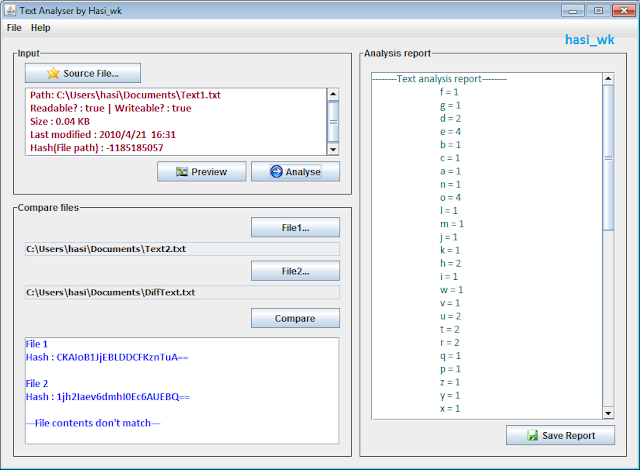The height and width of the screenshot is (470, 640).
Task: Click the 'j = 1' report row
Action: pos(449,237)
